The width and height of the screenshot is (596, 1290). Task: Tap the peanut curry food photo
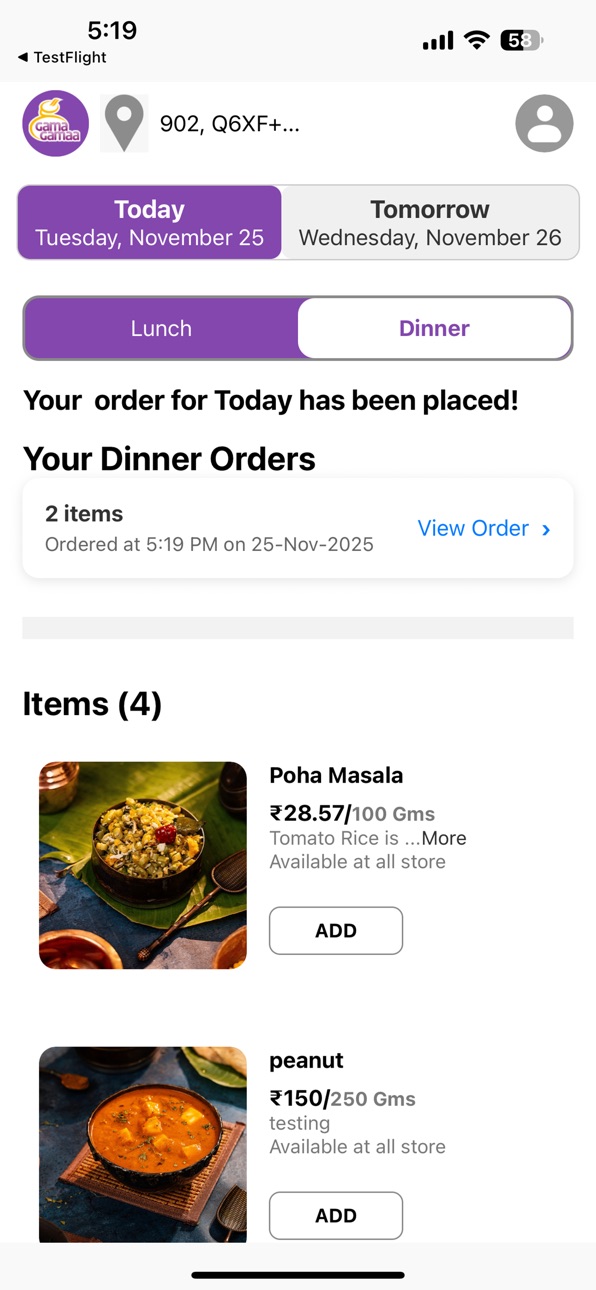[x=143, y=1145]
